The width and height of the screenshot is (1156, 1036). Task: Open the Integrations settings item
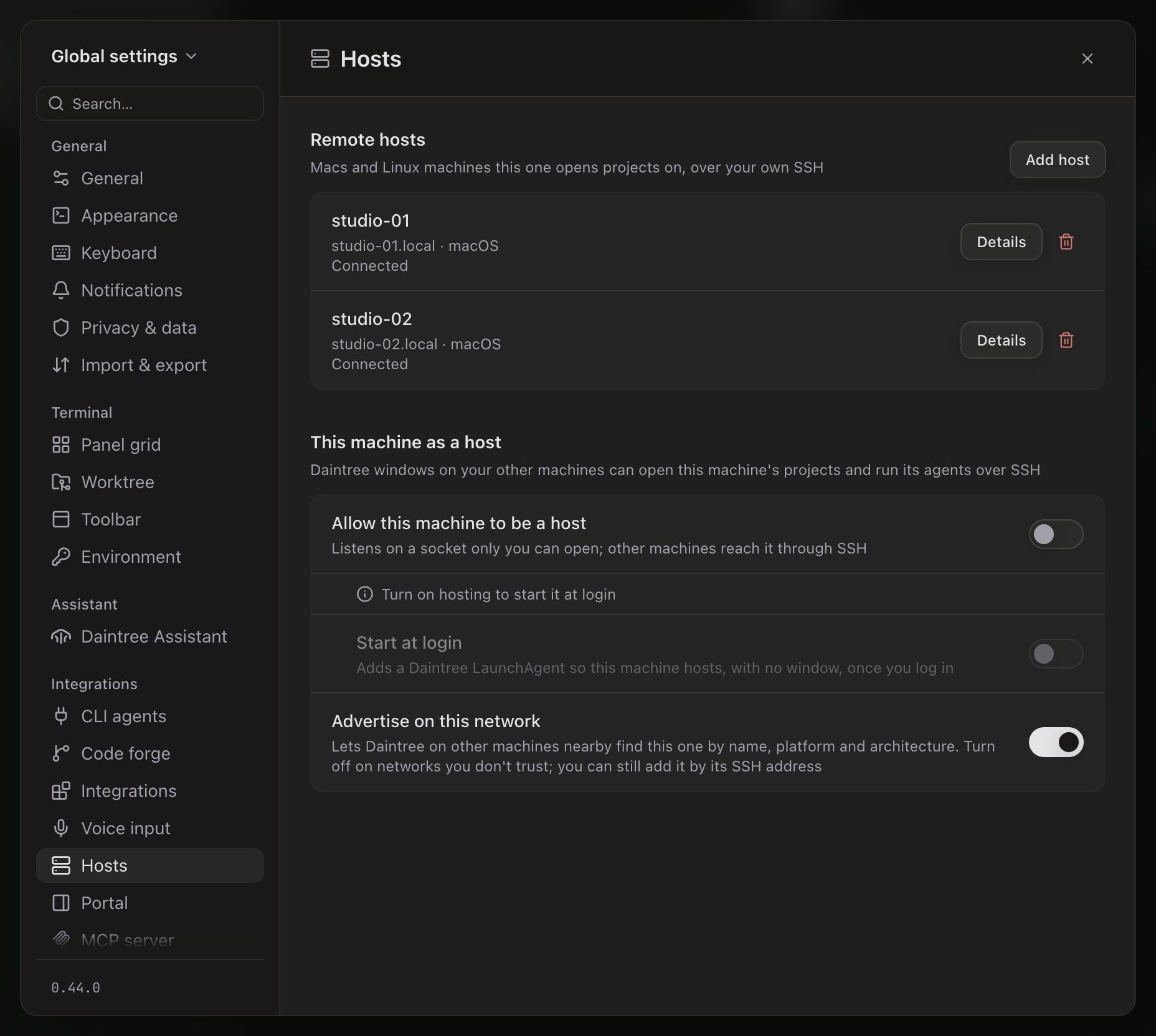[x=150, y=791]
